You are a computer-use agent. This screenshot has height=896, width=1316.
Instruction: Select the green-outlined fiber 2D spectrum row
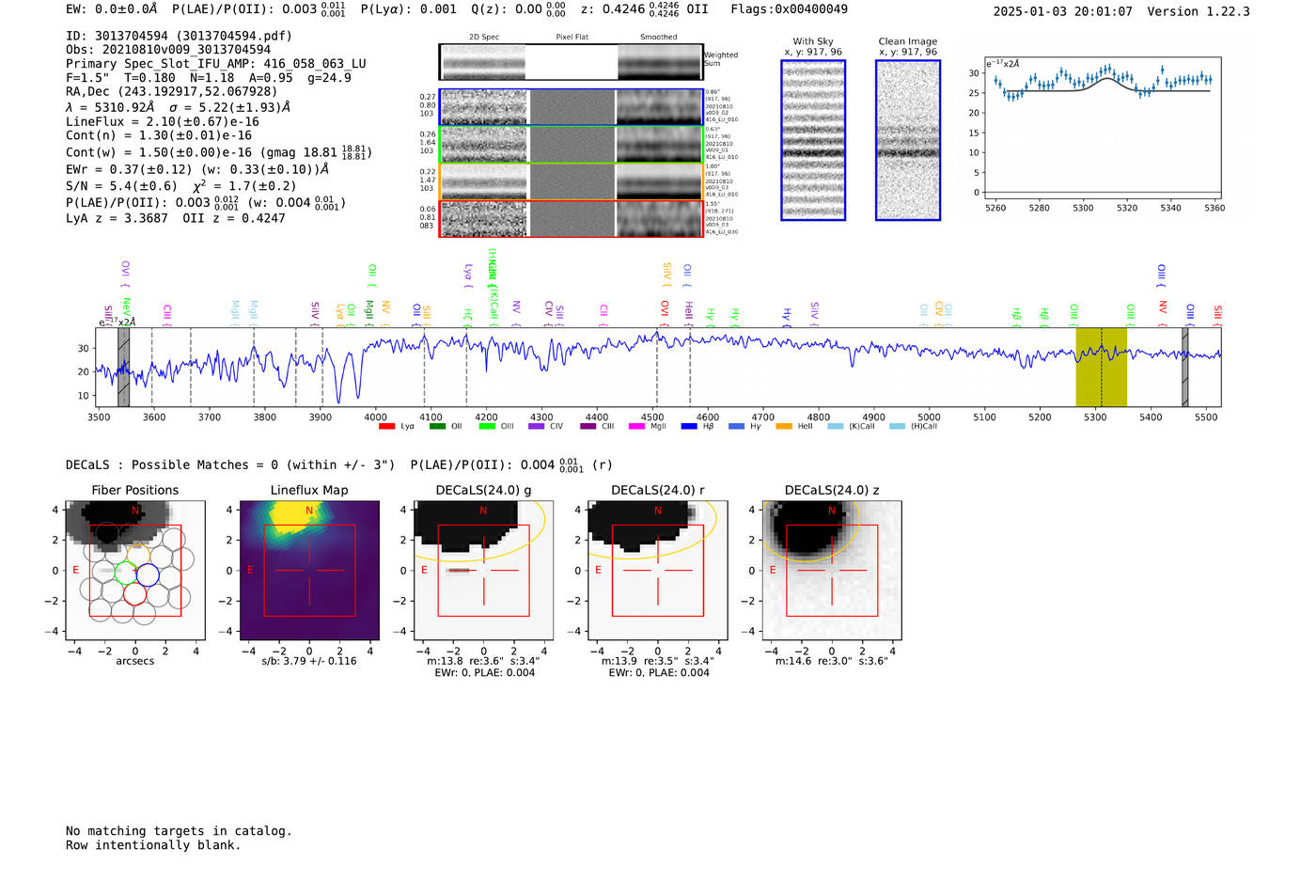tap(571, 145)
